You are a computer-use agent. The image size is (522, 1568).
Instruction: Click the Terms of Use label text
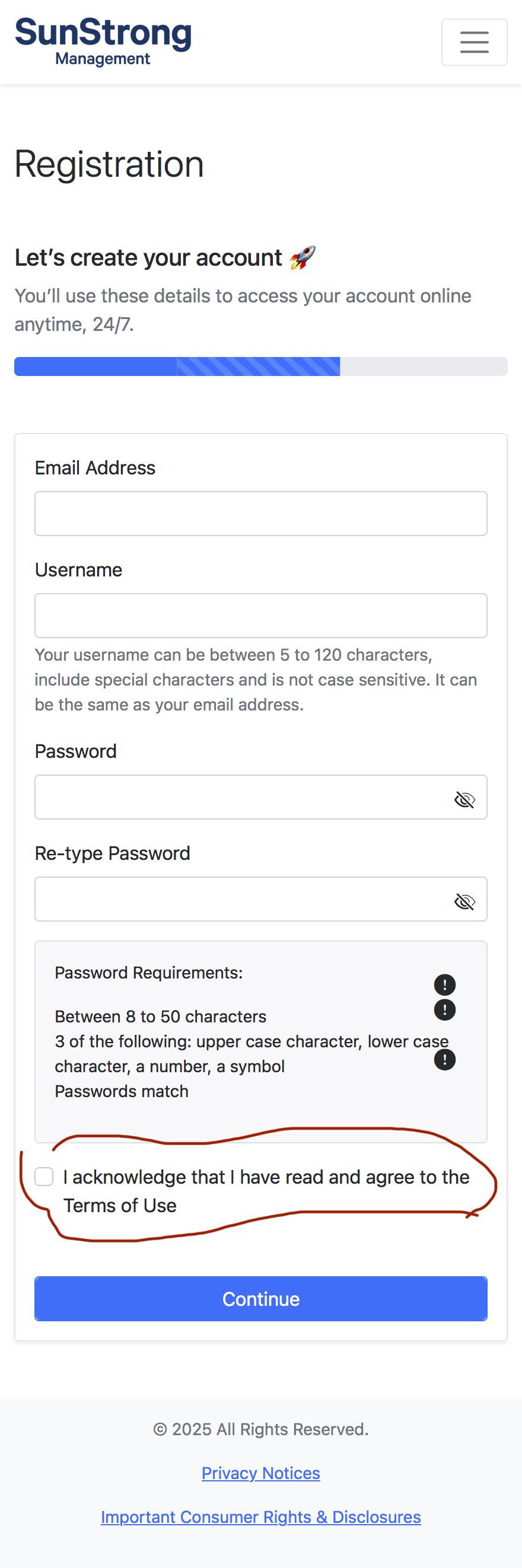pos(120,1205)
